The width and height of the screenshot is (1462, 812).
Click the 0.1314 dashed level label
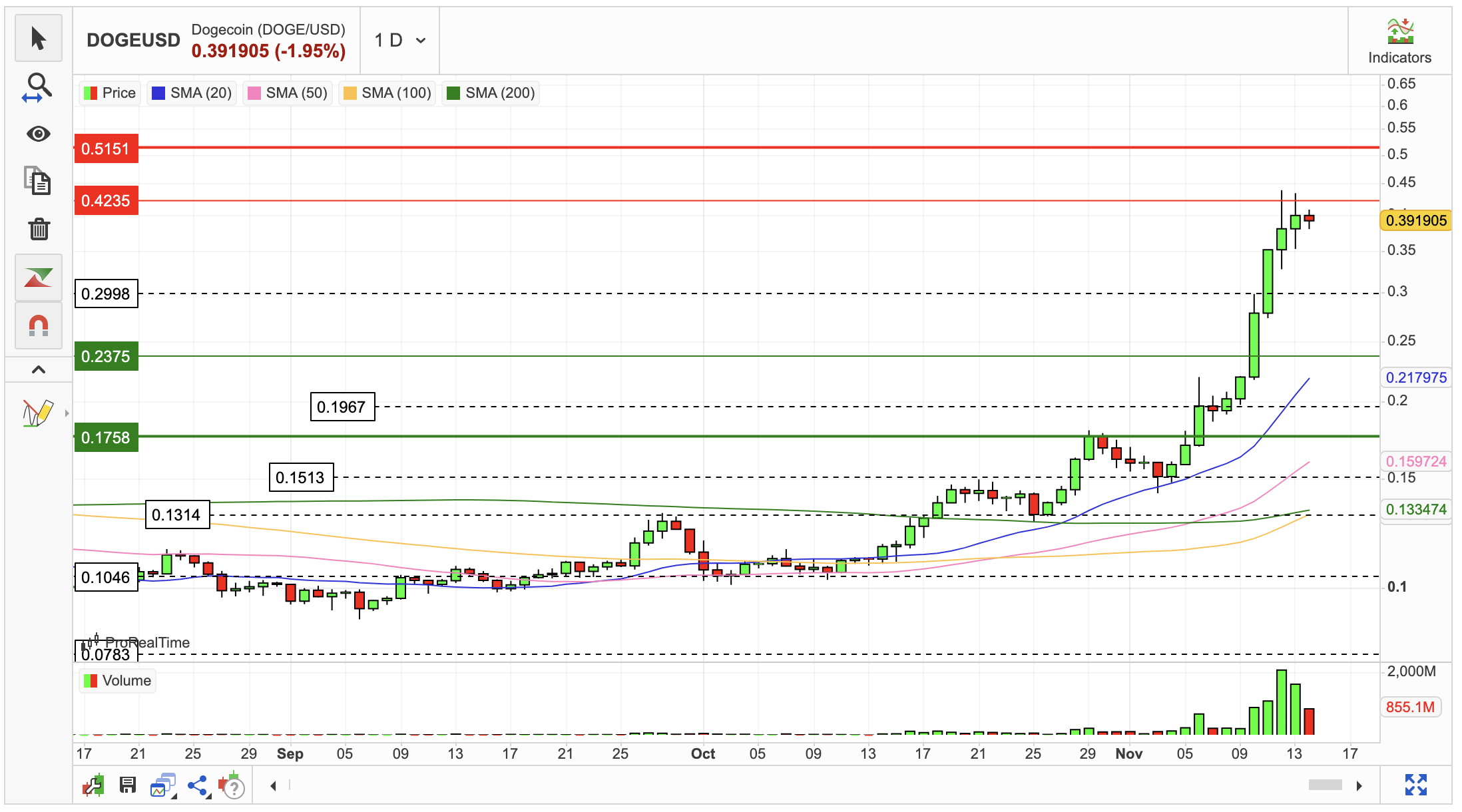tap(177, 514)
